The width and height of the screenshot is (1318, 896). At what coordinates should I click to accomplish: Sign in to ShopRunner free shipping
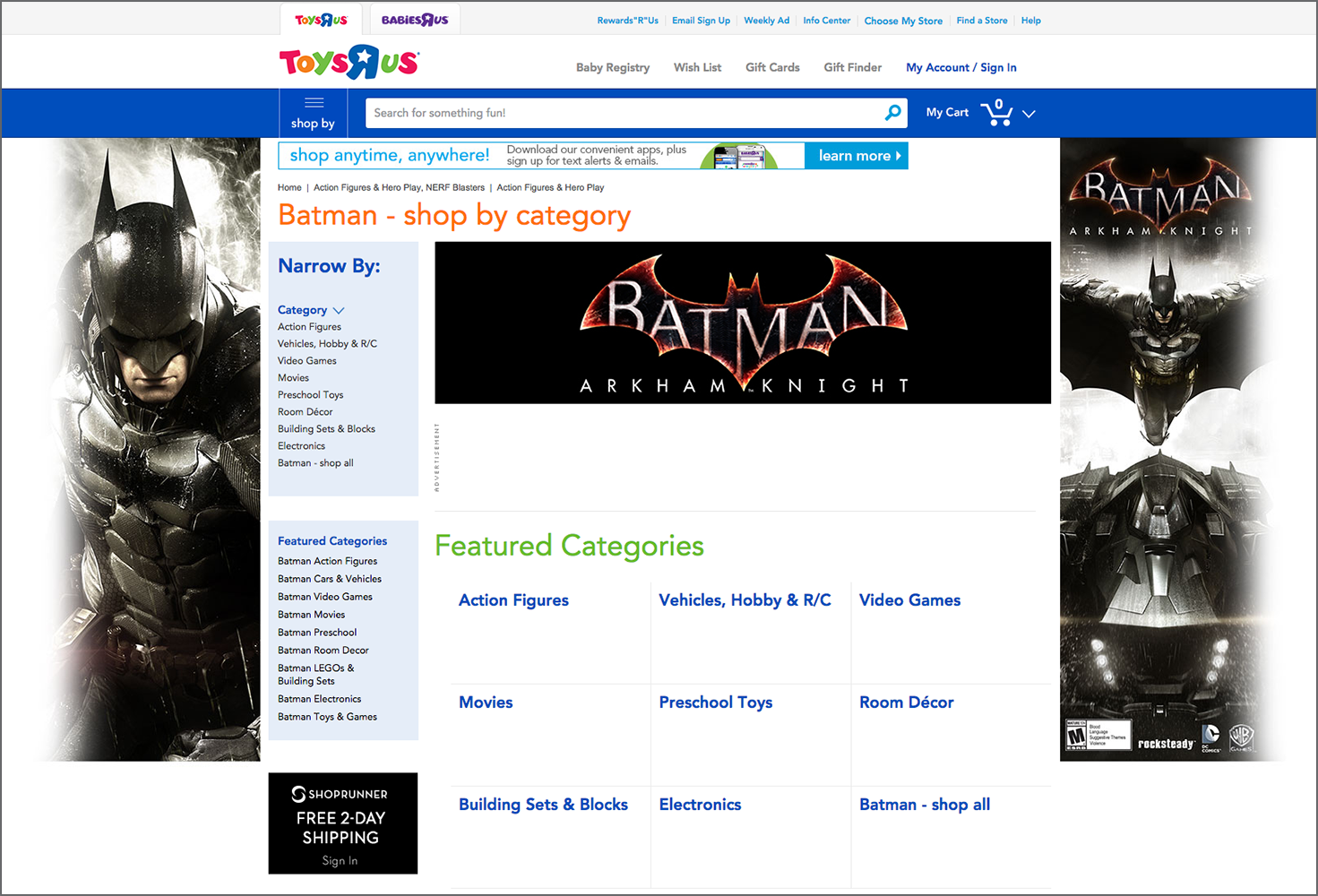coord(340,861)
